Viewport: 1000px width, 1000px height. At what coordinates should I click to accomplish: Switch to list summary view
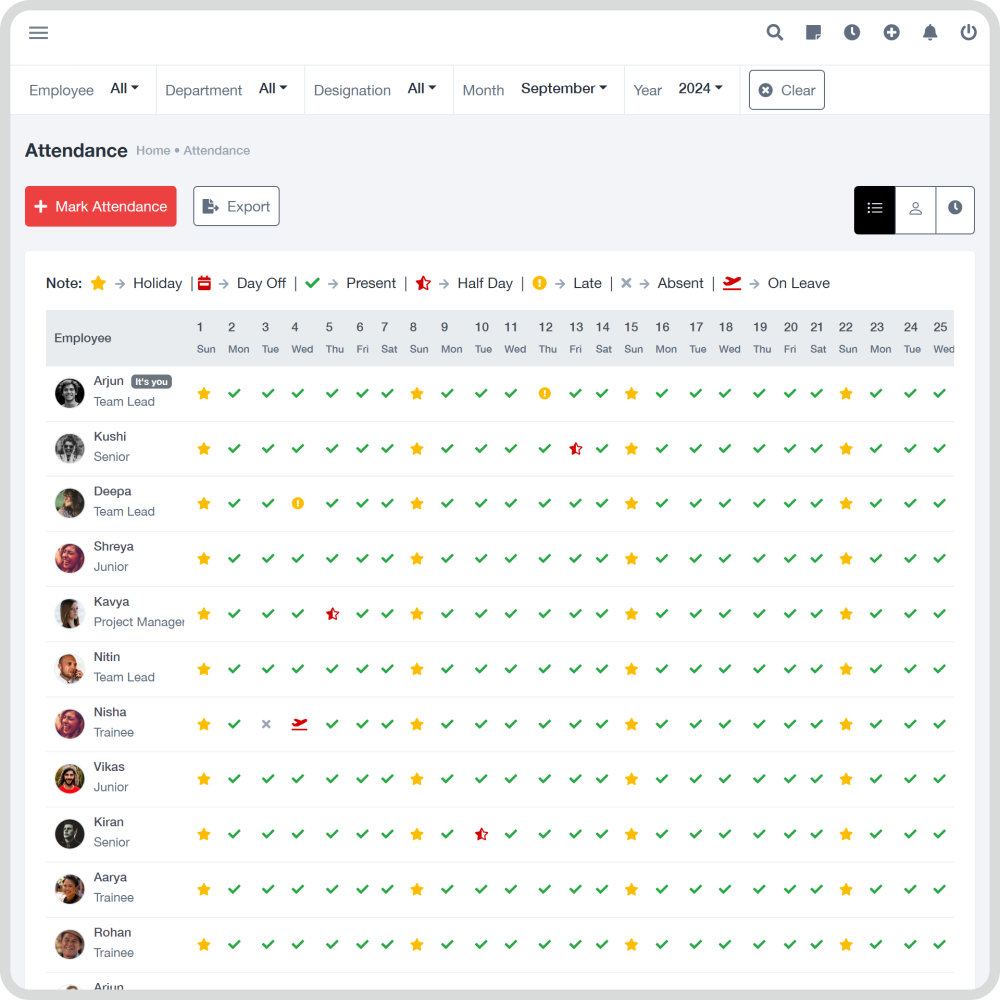click(x=874, y=210)
